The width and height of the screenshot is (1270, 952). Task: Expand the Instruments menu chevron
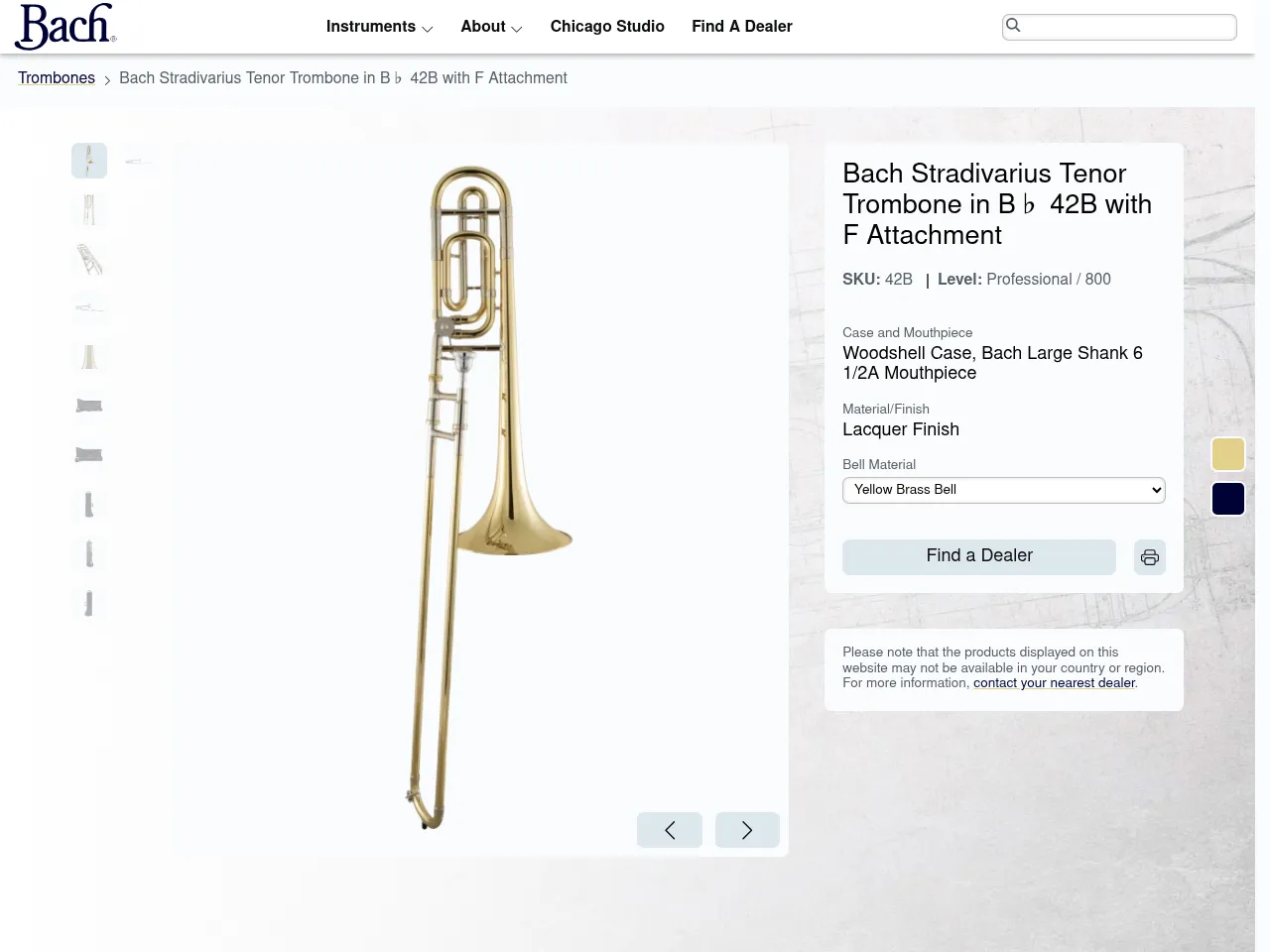click(x=428, y=28)
